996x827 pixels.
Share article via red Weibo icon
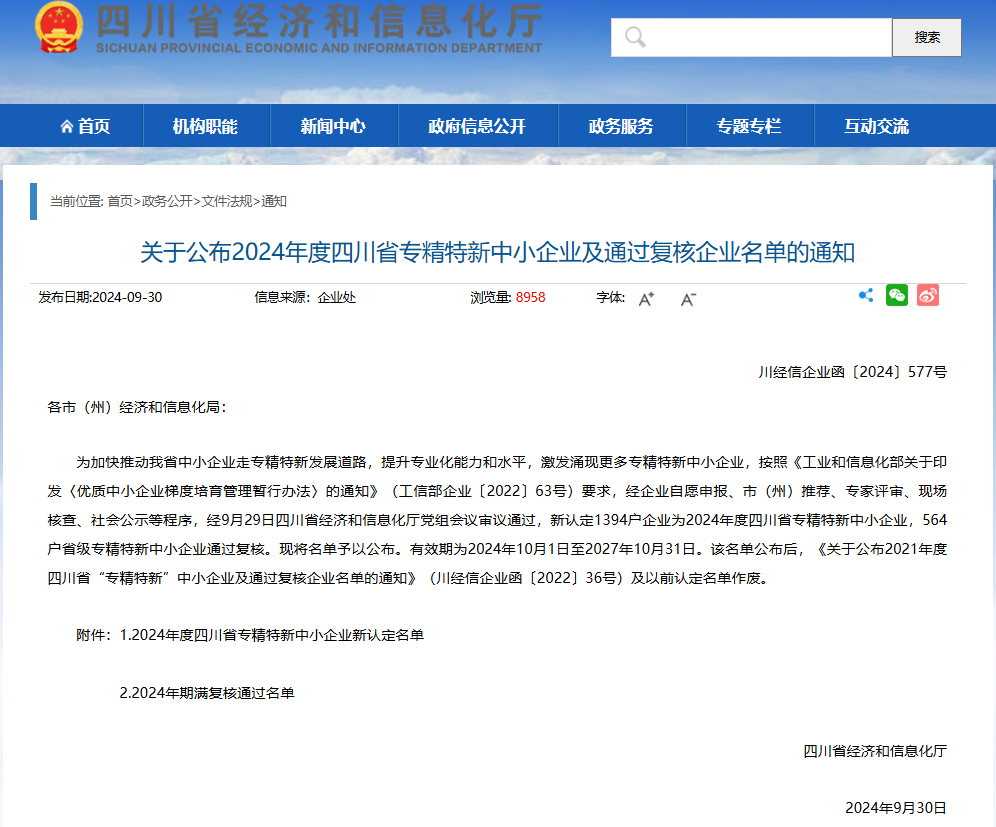(928, 295)
